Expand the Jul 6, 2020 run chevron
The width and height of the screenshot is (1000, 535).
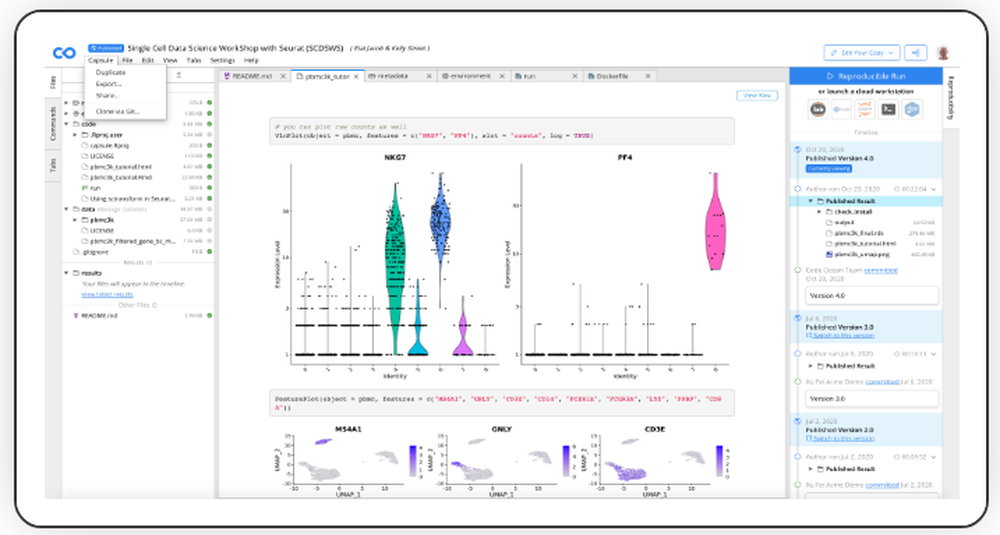[934, 354]
